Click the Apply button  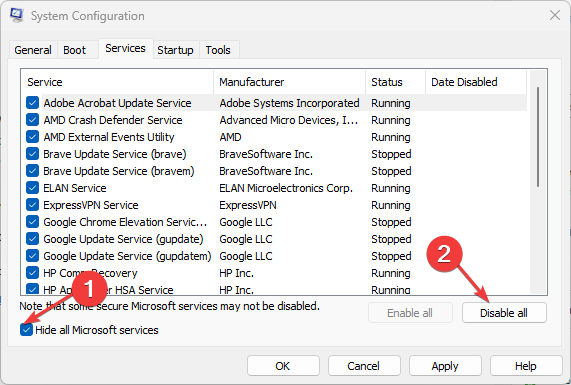click(x=445, y=366)
